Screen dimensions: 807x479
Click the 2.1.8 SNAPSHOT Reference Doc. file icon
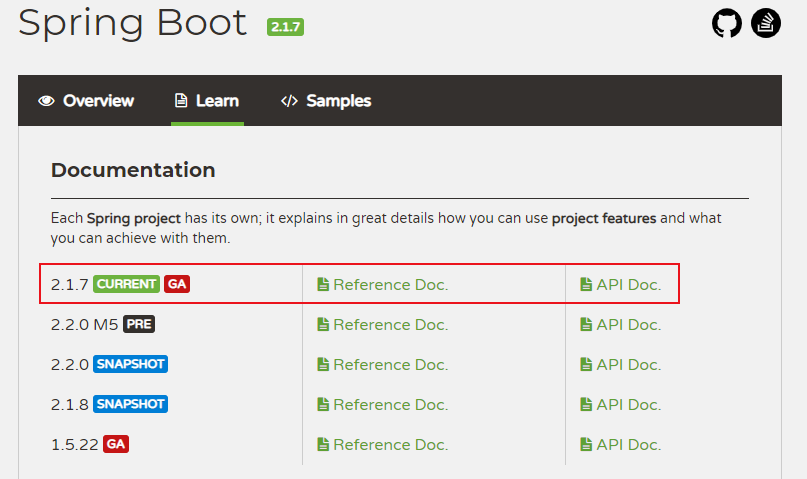click(323, 404)
